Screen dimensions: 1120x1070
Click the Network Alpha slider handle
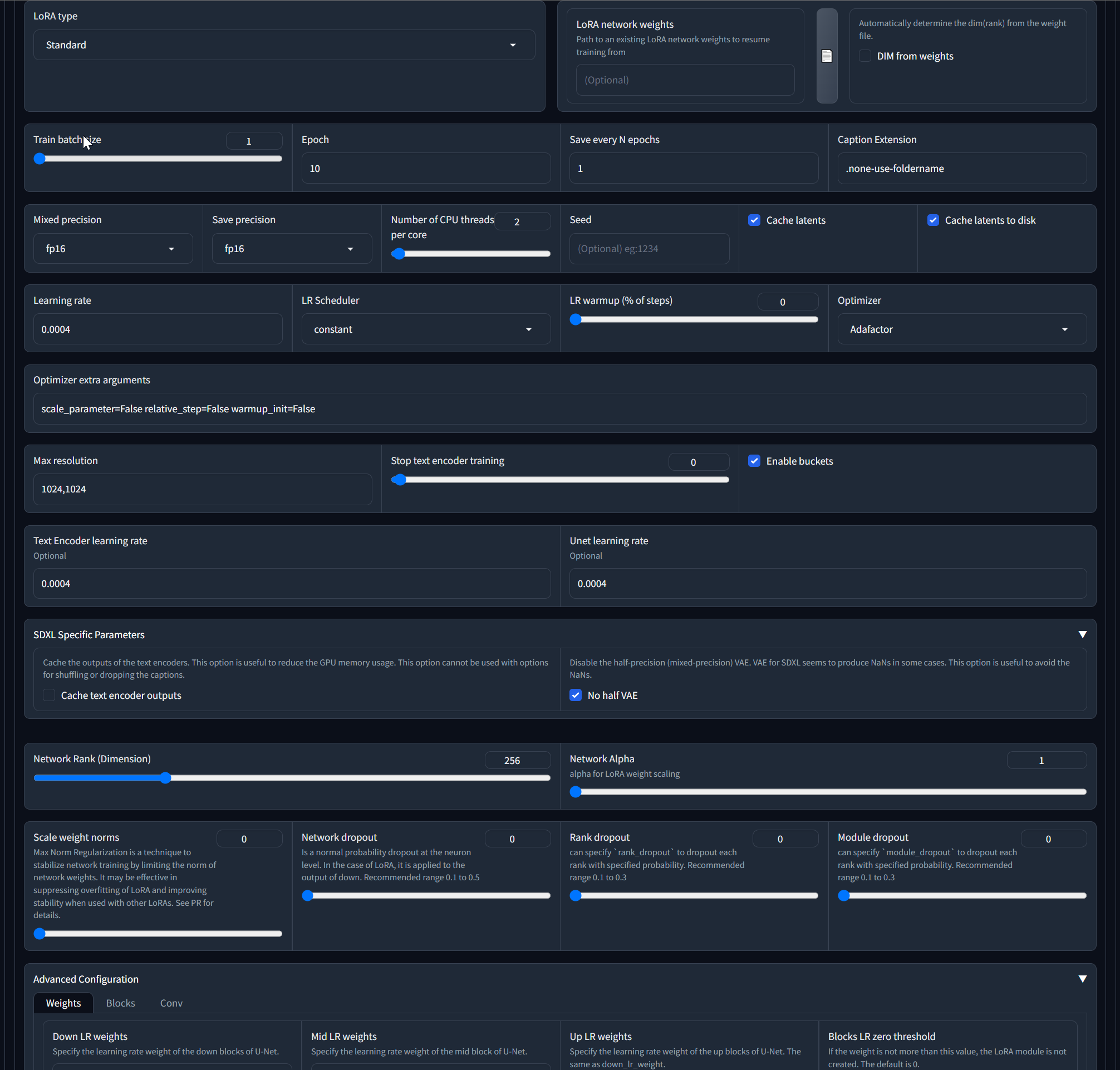pos(576,792)
